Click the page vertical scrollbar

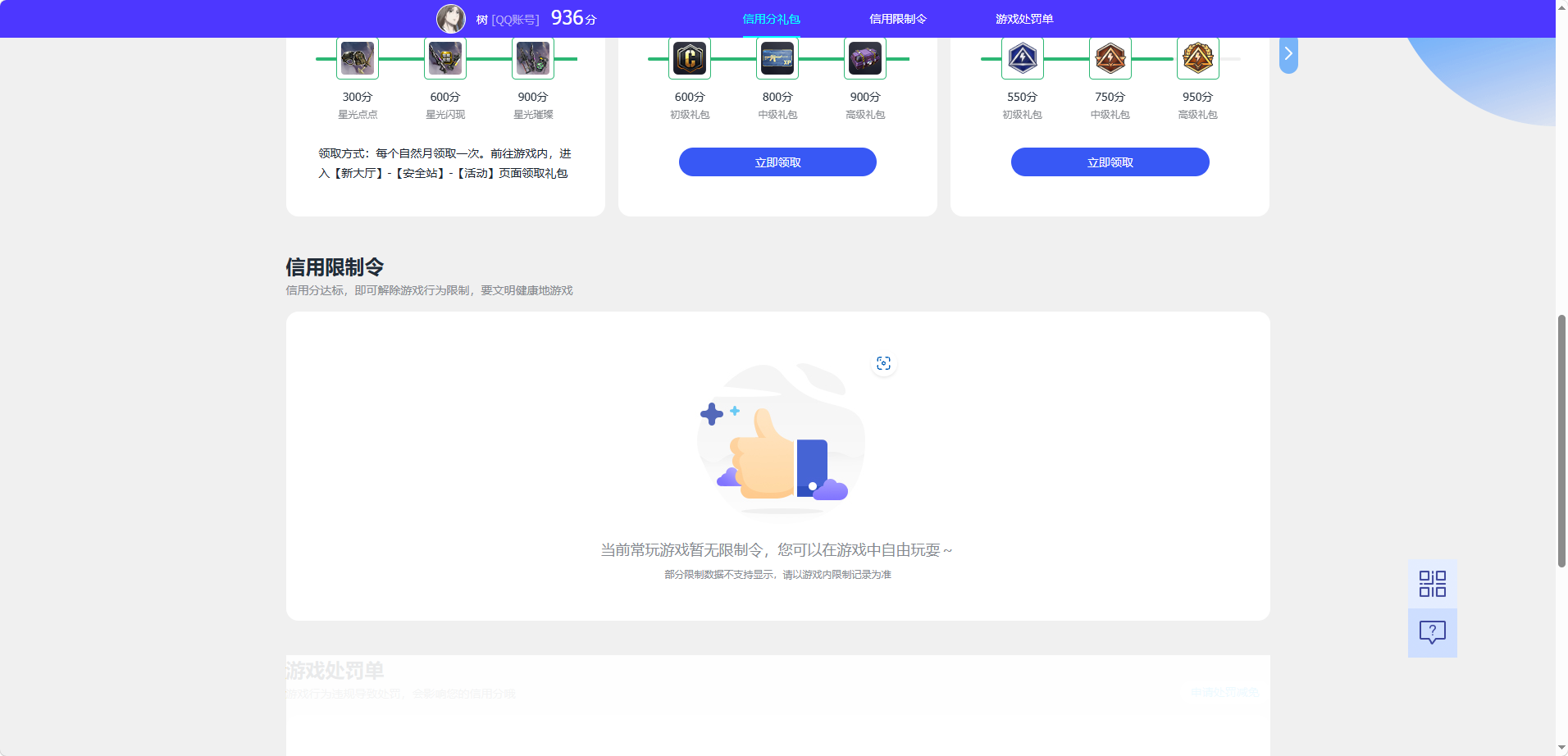(1561, 440)
